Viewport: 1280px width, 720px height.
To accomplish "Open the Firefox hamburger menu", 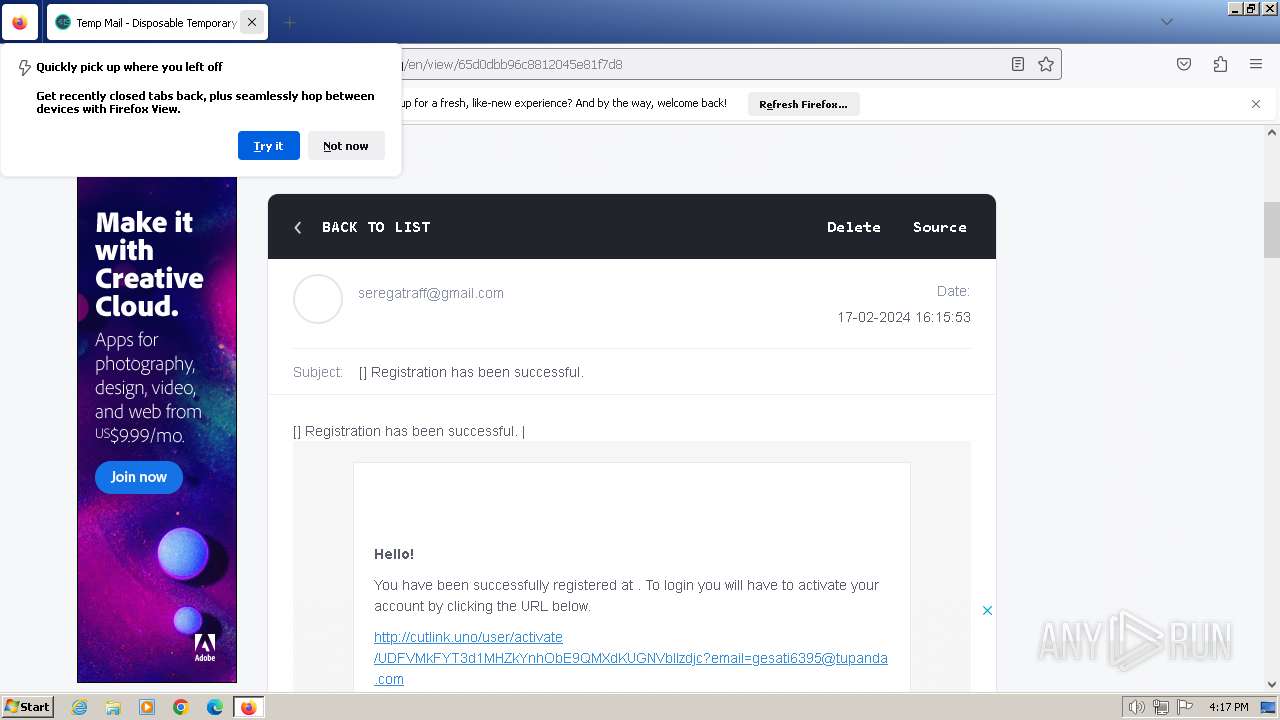I will click(1256, 64).
